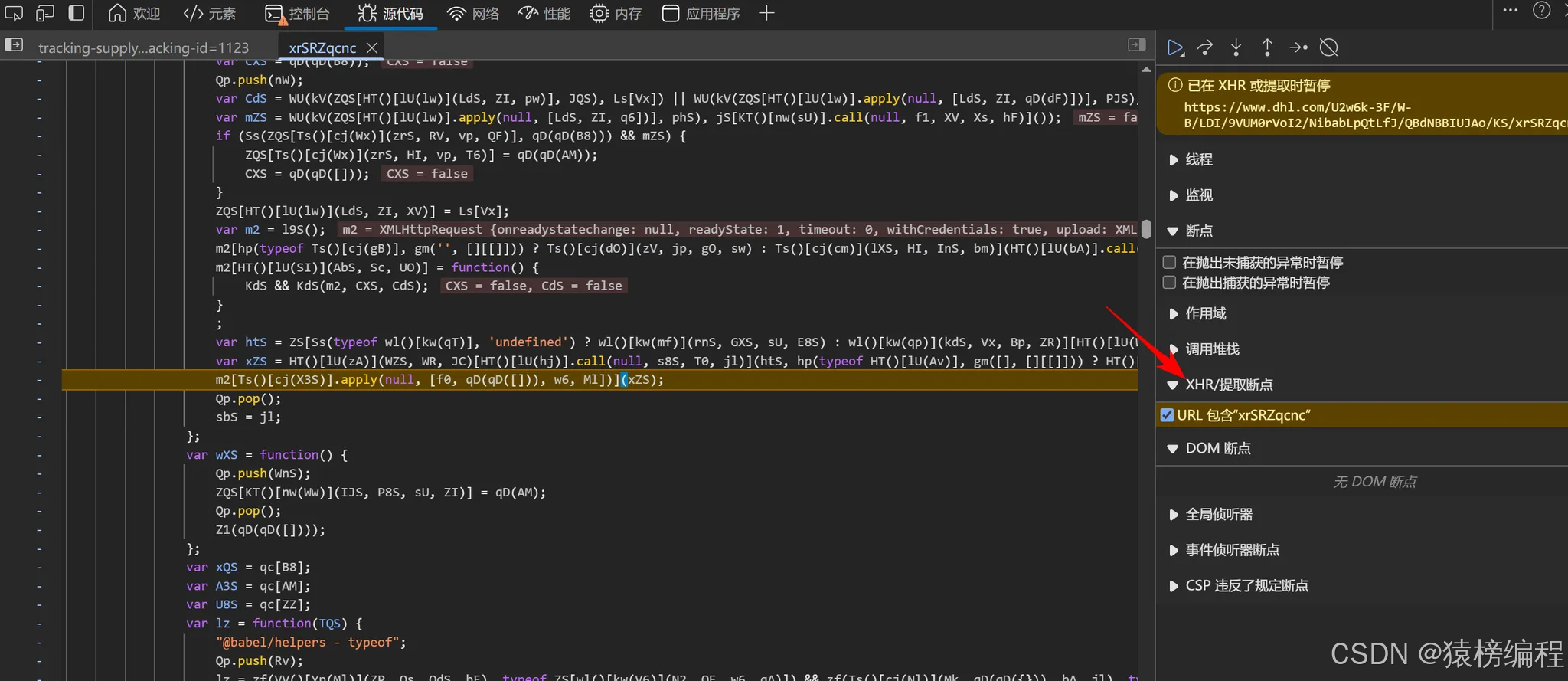Image resolution: width=1568 pixels, height=681 pixels.
Task: Click the paused XHR request URL text
Action: tap(1375, 115)
